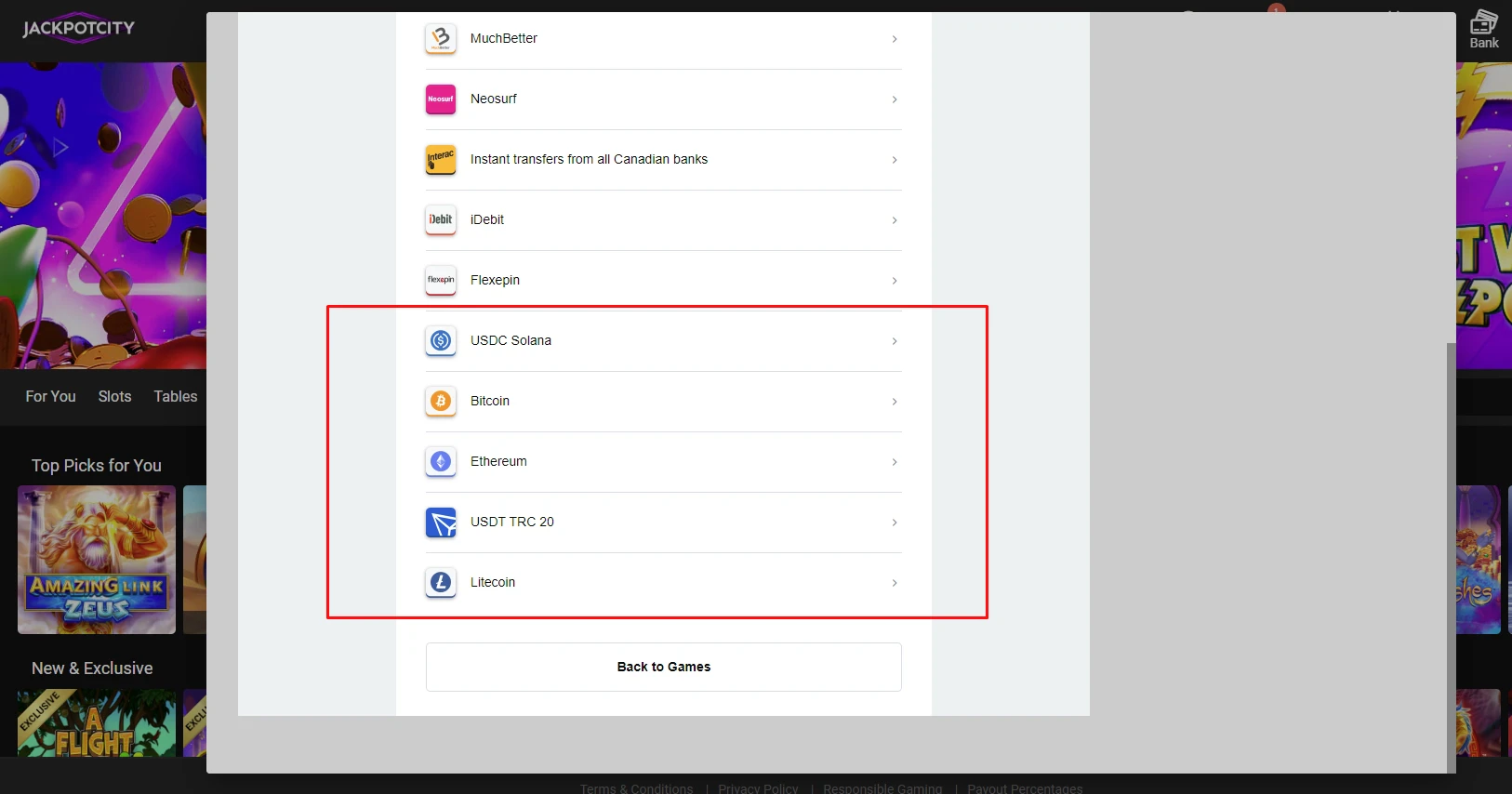Click the play arrow on the hero banner
The height and width of the screenshot is (794, 1512).
pyautogui.click(x=60, y=147)
